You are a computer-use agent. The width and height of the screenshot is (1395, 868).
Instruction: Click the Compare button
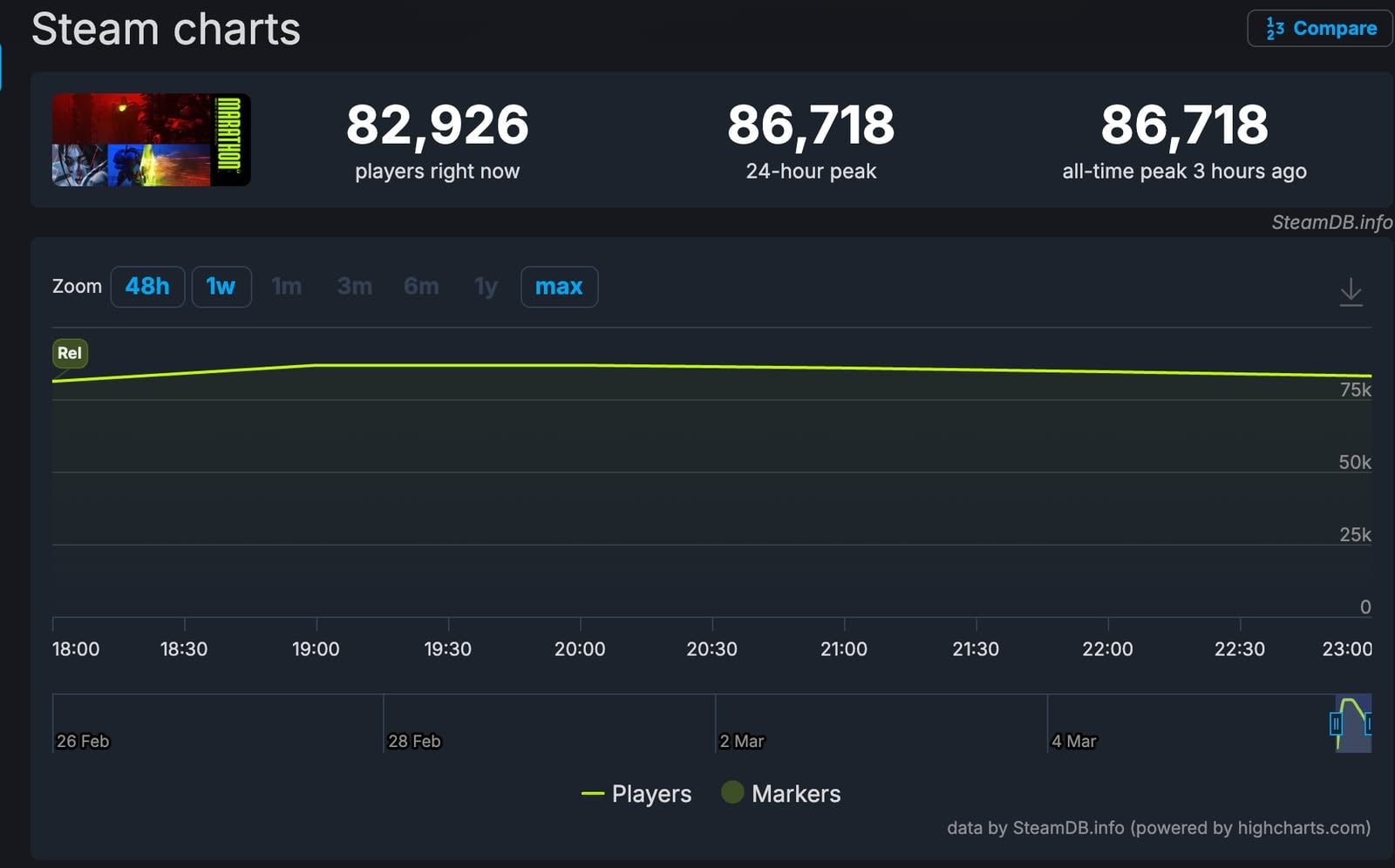point(1319,28)
